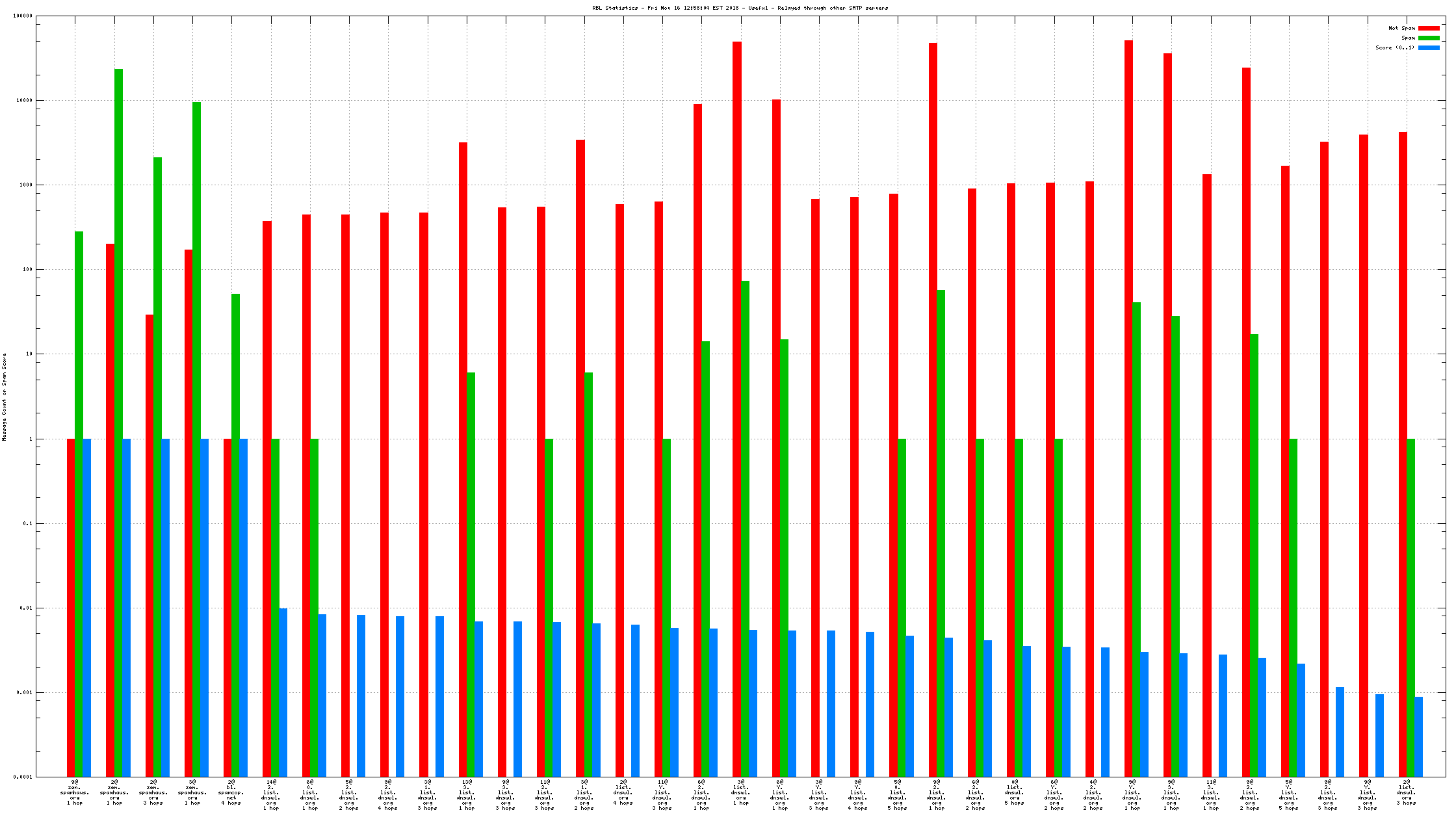Click the 0@ list.dnswl.org 5 hops label
1456x819 pixels.
[x=1015, y=792]
